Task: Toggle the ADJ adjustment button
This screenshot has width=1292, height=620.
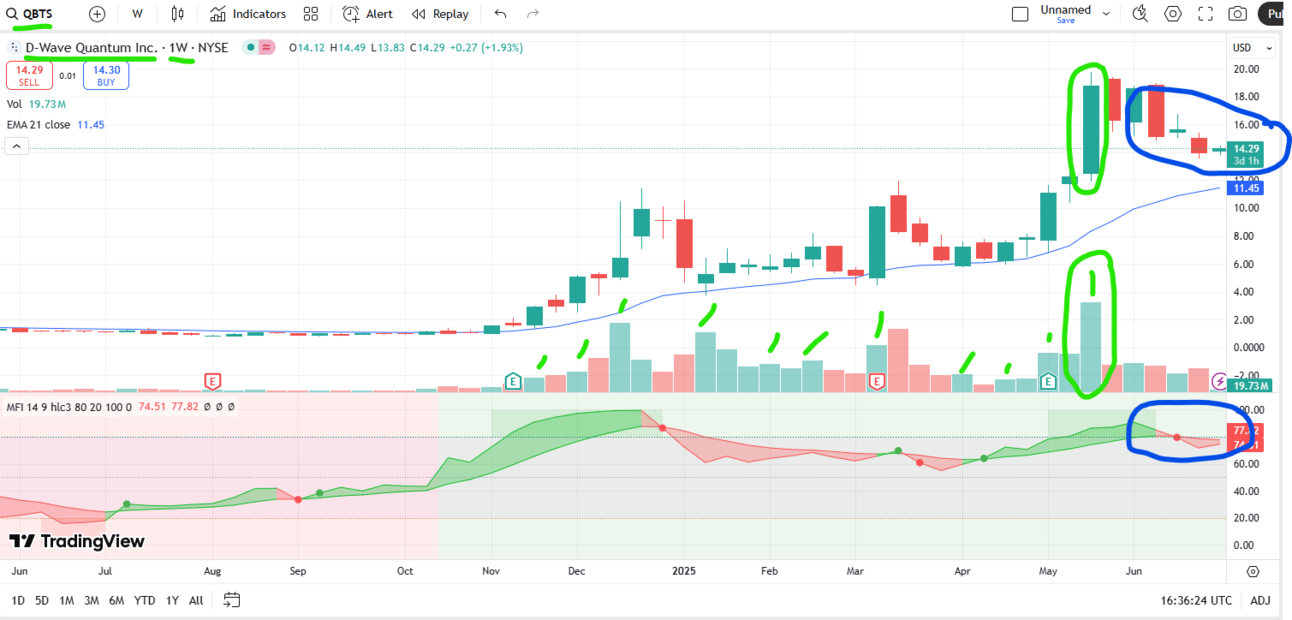Action: tap(1260, 600)
